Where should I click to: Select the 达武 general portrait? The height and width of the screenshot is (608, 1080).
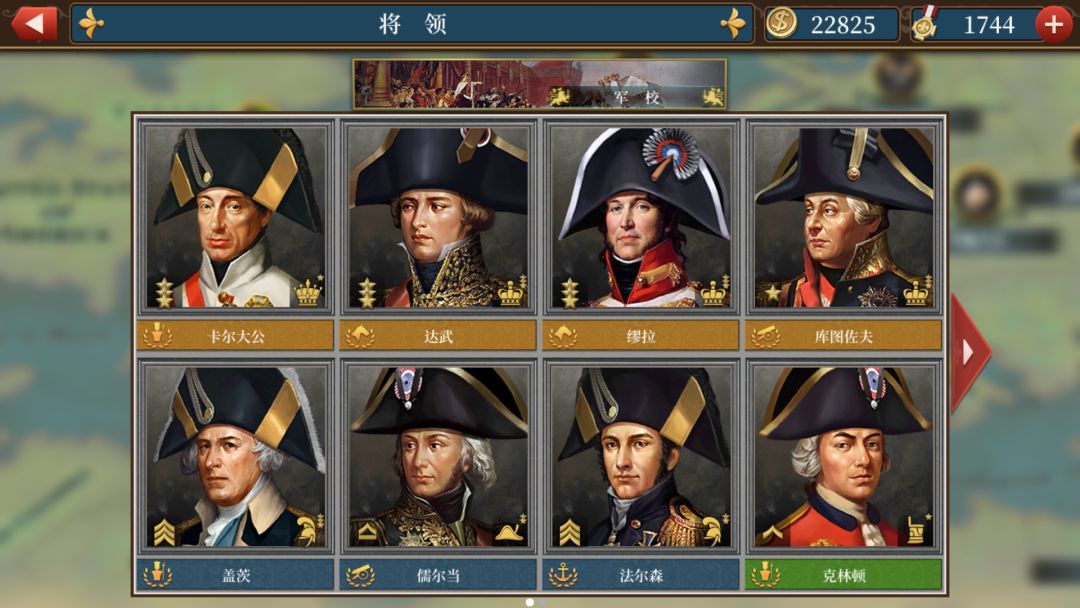(x=438, y=216)
